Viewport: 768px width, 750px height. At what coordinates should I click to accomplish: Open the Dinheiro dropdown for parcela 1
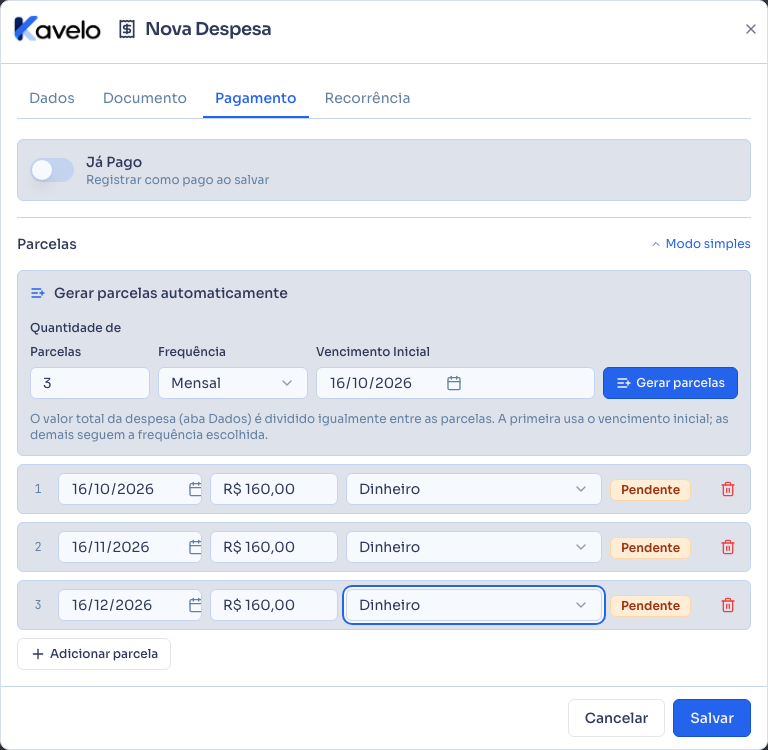click(474, 489)
